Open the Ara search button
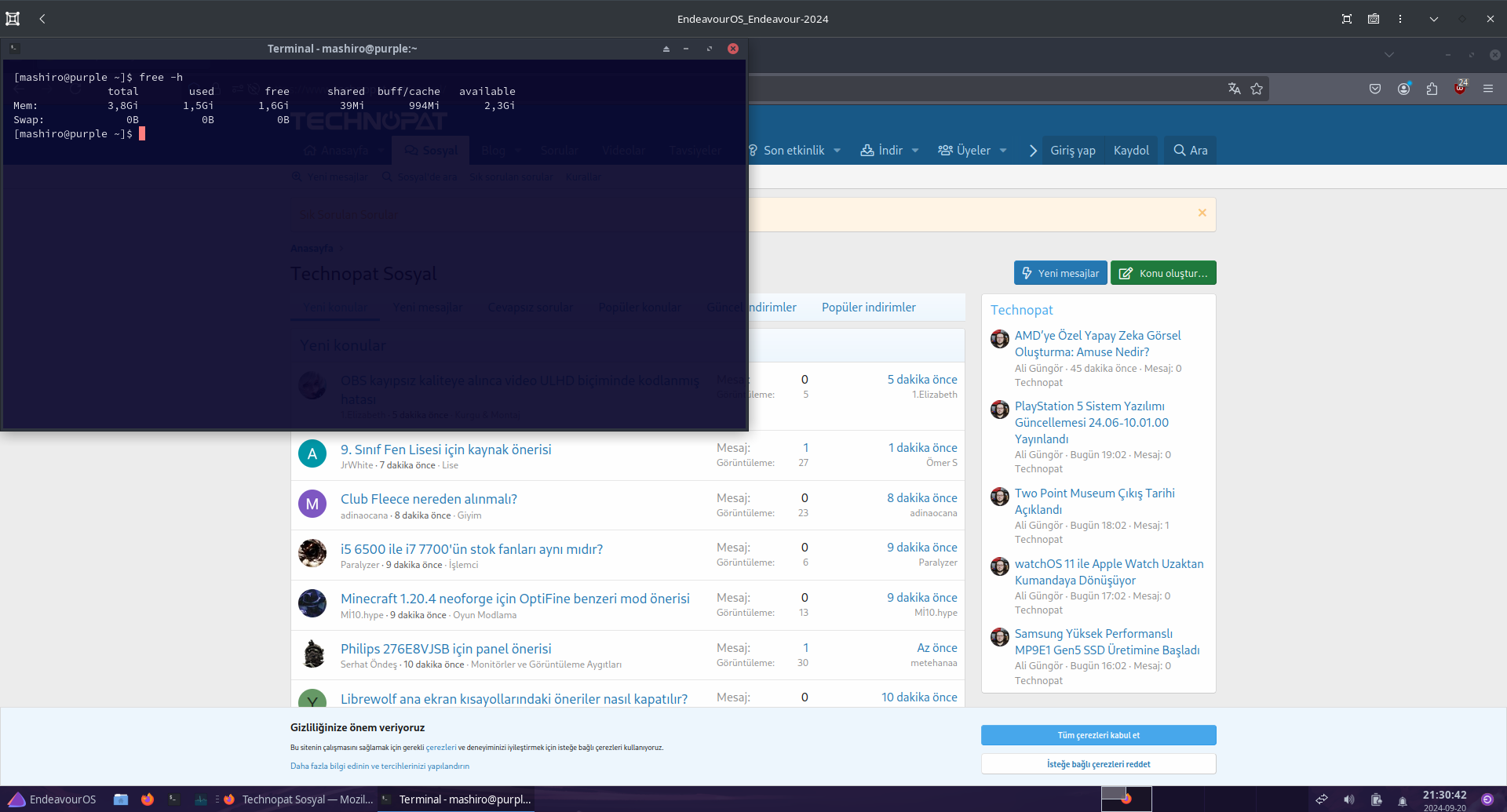 coord(1191,151)
